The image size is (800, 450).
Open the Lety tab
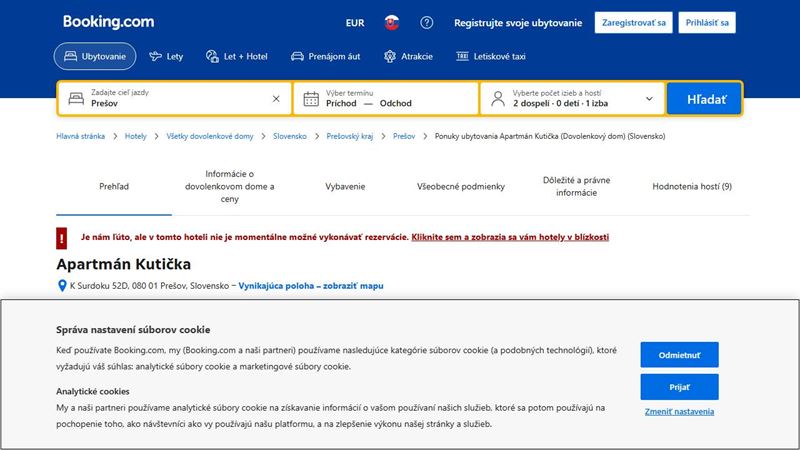(166, 56)
